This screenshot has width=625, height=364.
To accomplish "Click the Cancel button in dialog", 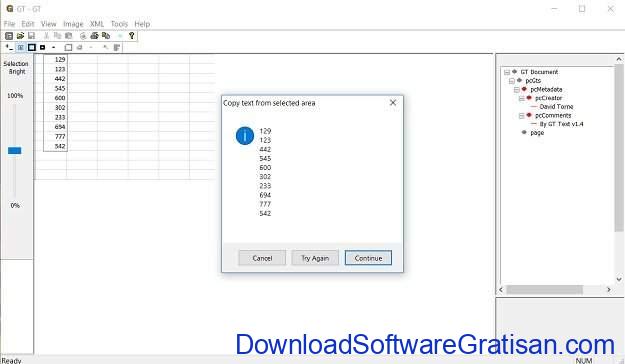I will pyautogui.click(x=262, y=258).
